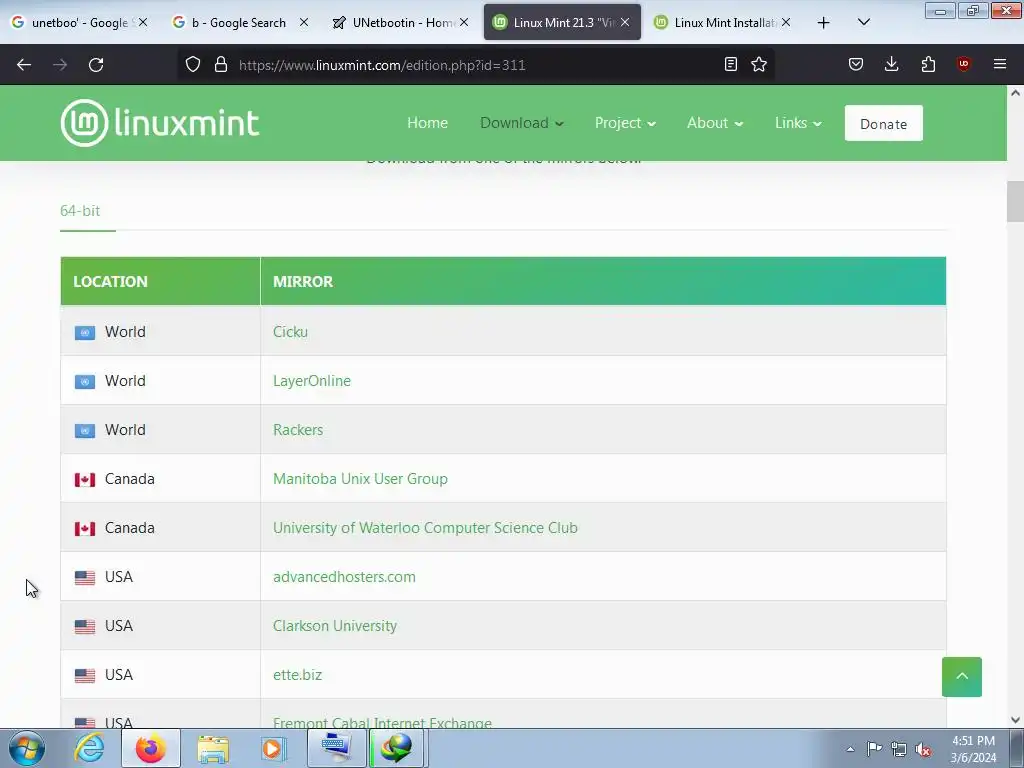Expand the About menu
Screen dimensions: 1024x768
pos(714,123)
